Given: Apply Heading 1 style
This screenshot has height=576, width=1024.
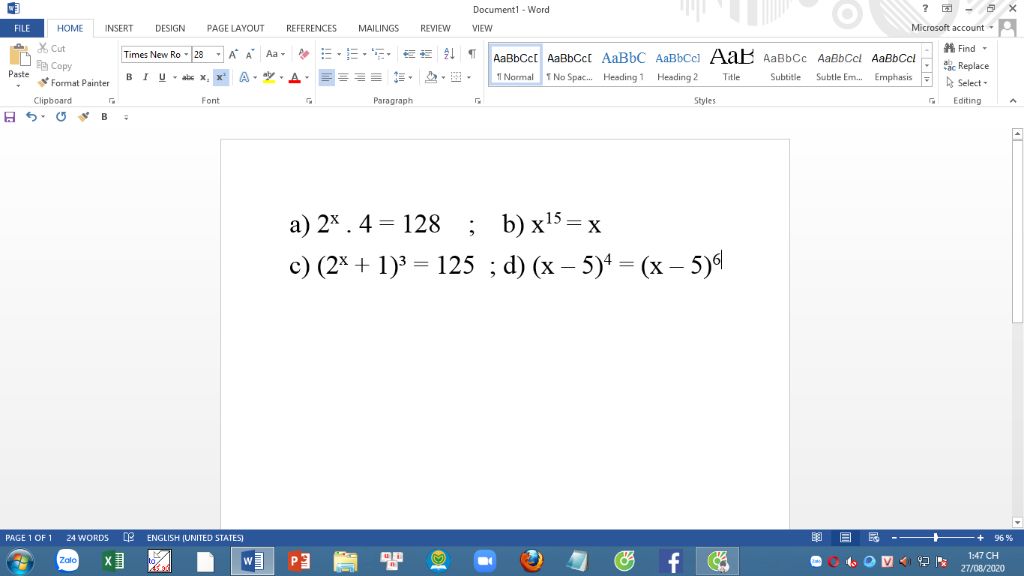Looking at the screenshot, I should pyautogui.click(x=623, y=65).
